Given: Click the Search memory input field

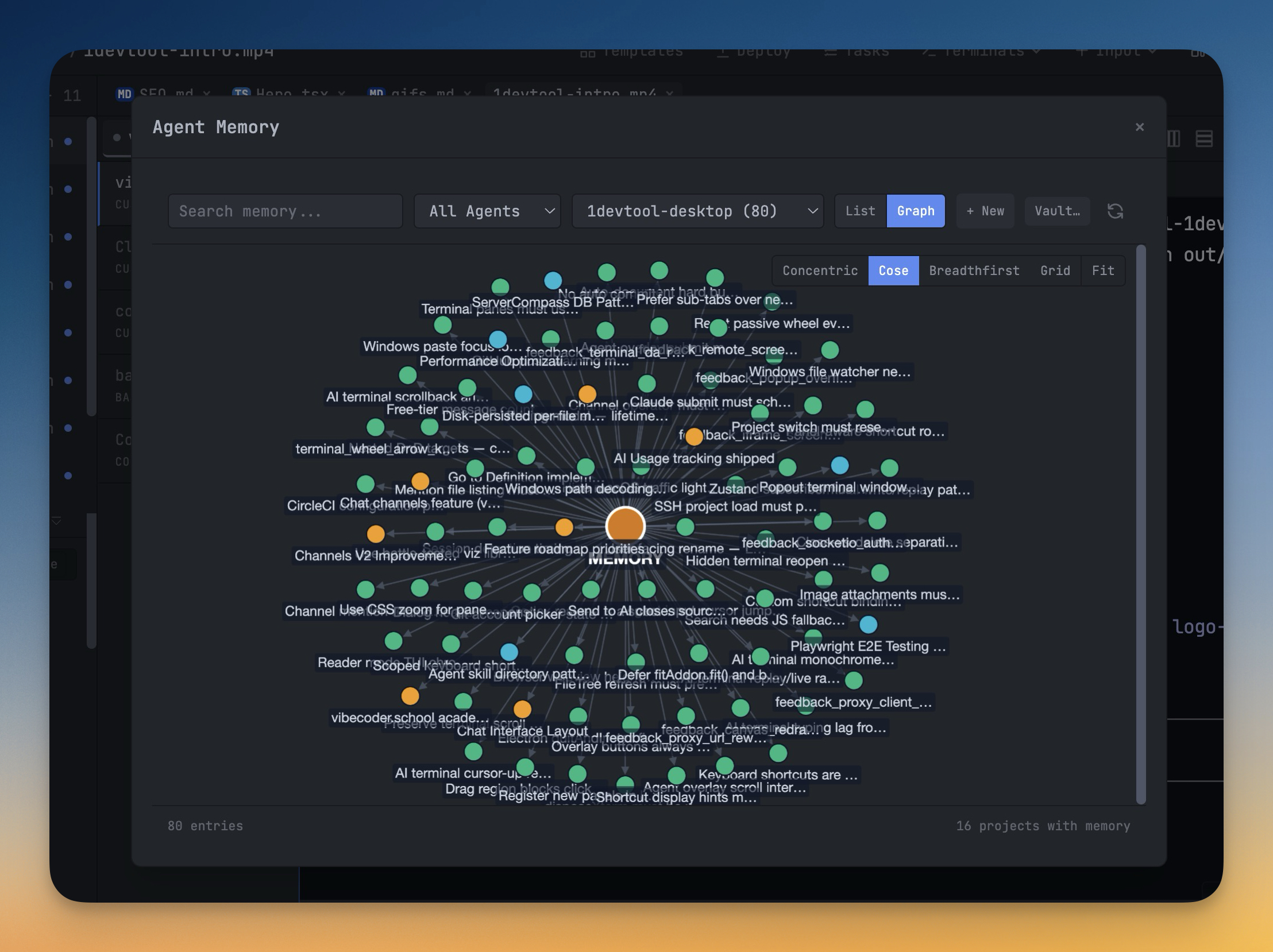Looking at the screenshot, I should click(x=285, y=211).
